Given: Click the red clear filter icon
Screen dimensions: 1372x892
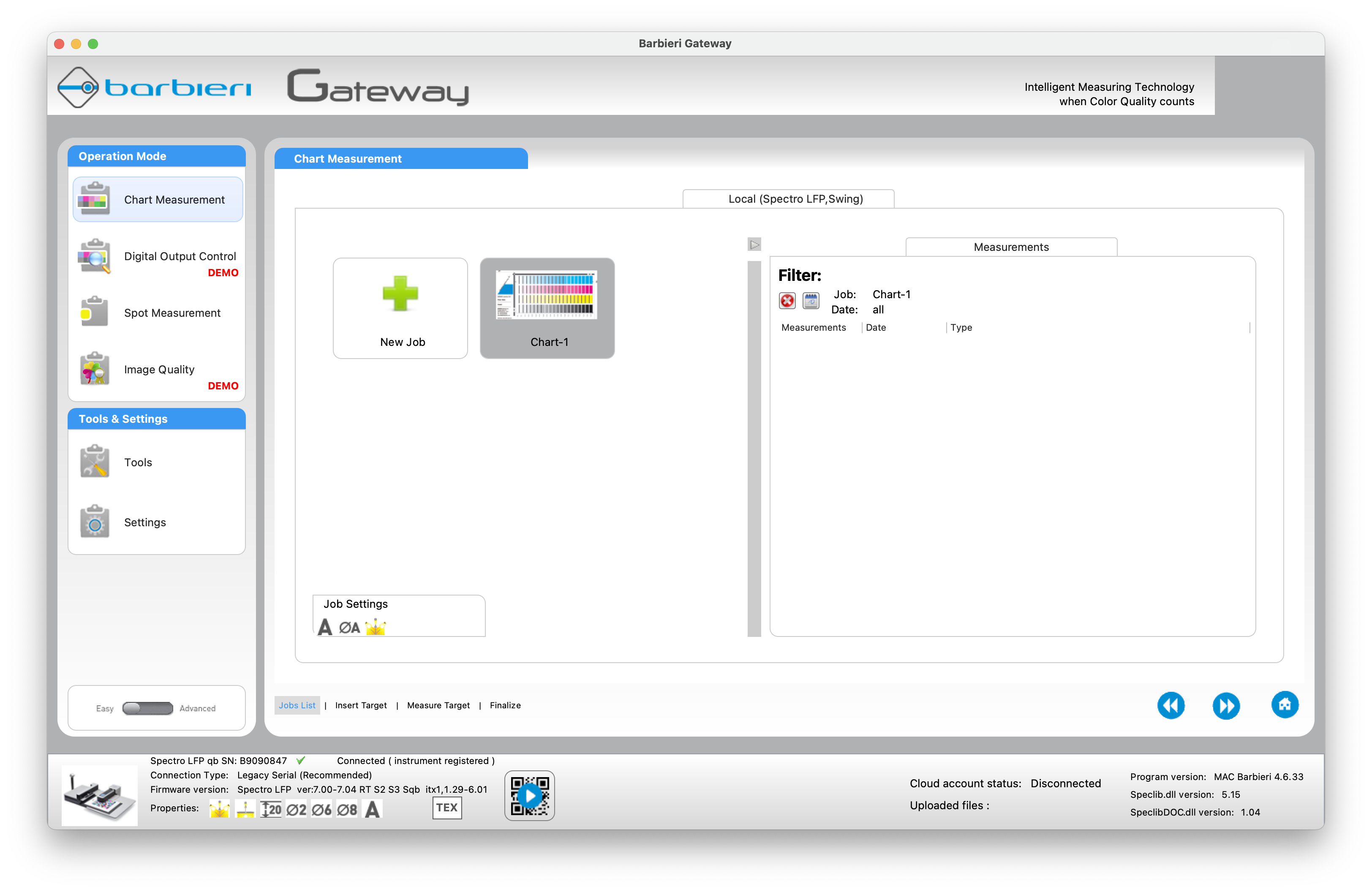Looking at the screenshot, I should coord(787,300).
